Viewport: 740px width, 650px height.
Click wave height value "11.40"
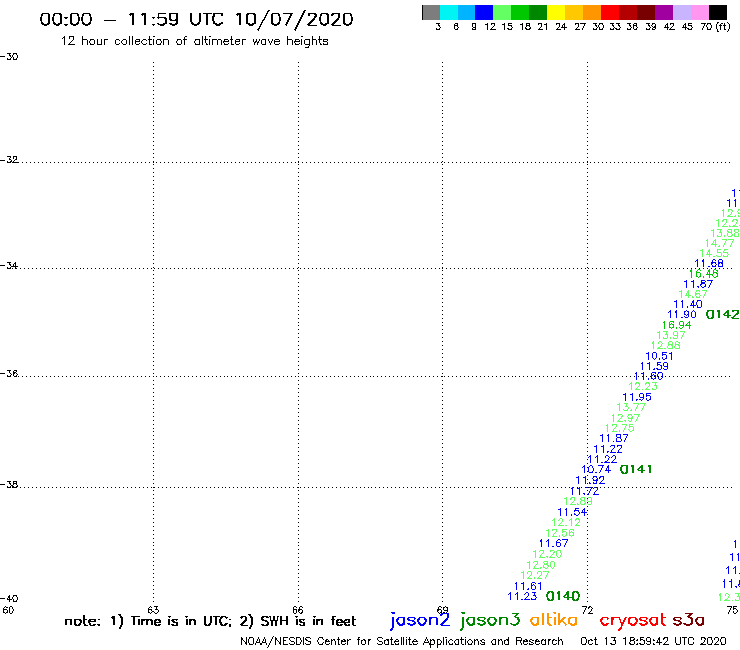coord(688,304)
